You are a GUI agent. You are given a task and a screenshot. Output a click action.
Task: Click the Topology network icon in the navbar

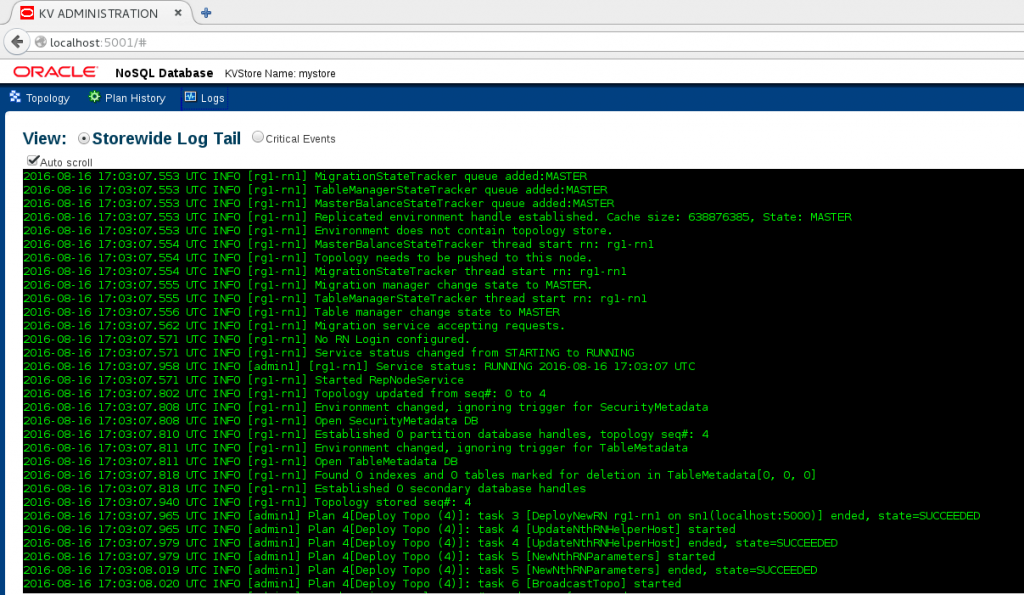tap(15, 98)
